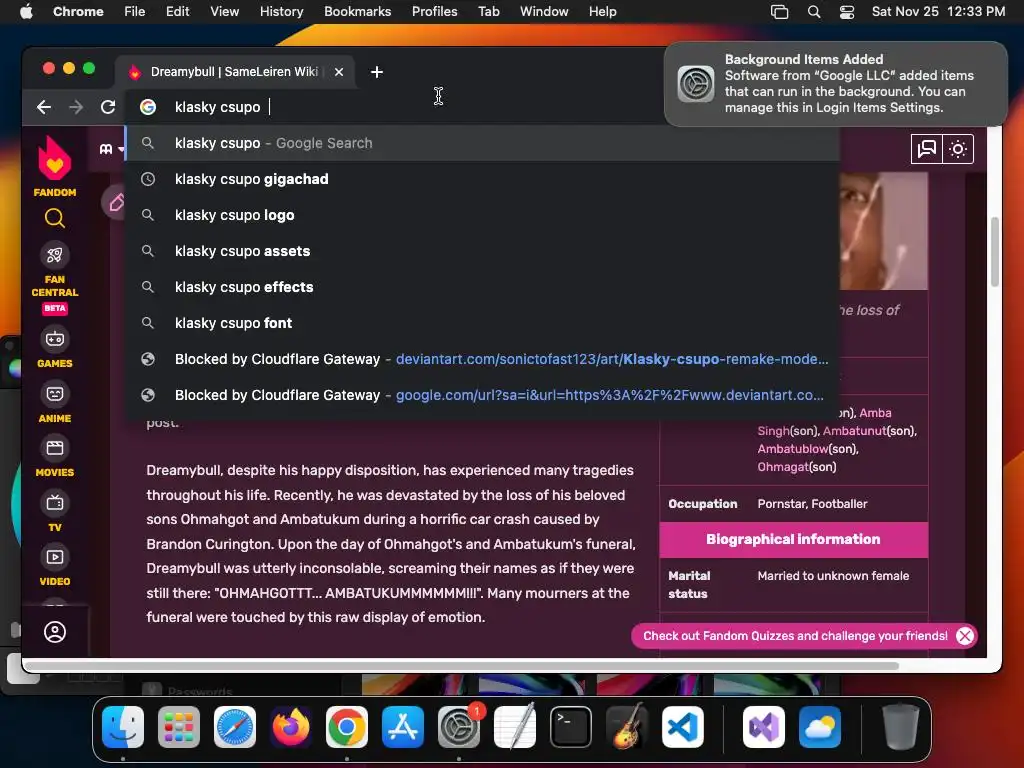
Task: Open Video section in Fandom sidebar
Action: click(55, 566)
